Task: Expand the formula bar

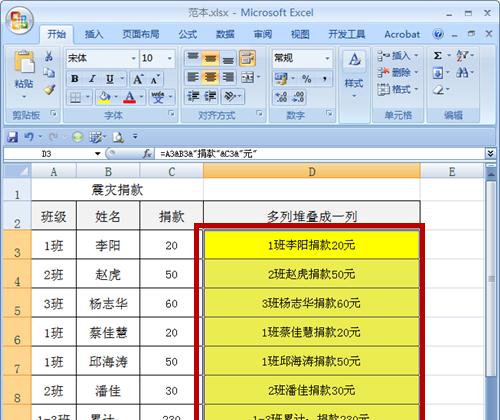Action: [x=490, y=154]
